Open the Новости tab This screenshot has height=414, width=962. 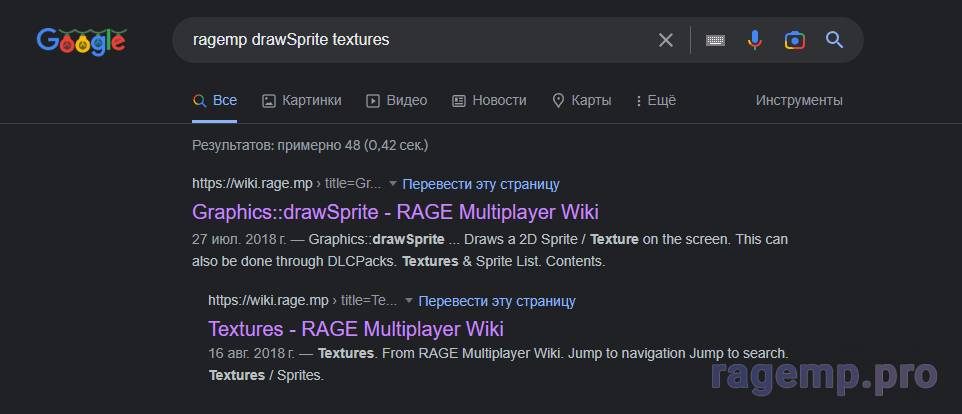pos(489,100)
